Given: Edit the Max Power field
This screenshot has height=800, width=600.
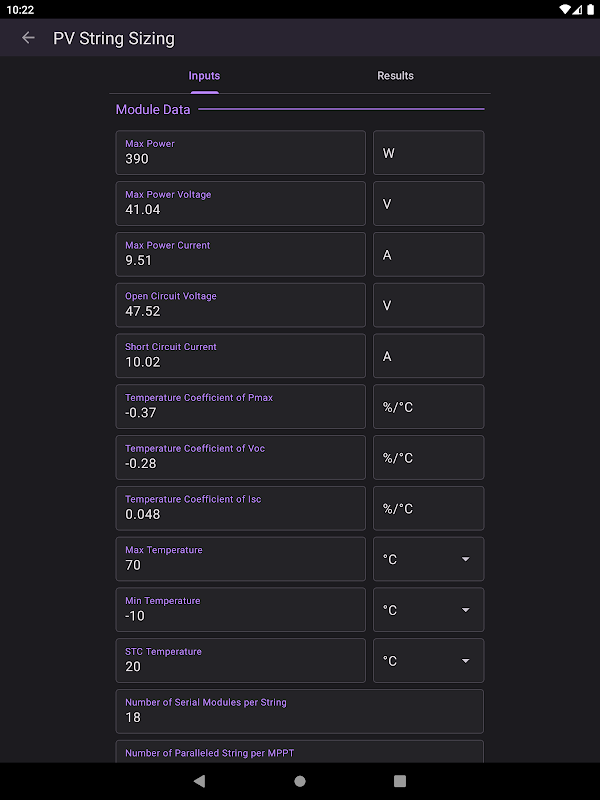Looking at the screenshot, I should 240,153.
